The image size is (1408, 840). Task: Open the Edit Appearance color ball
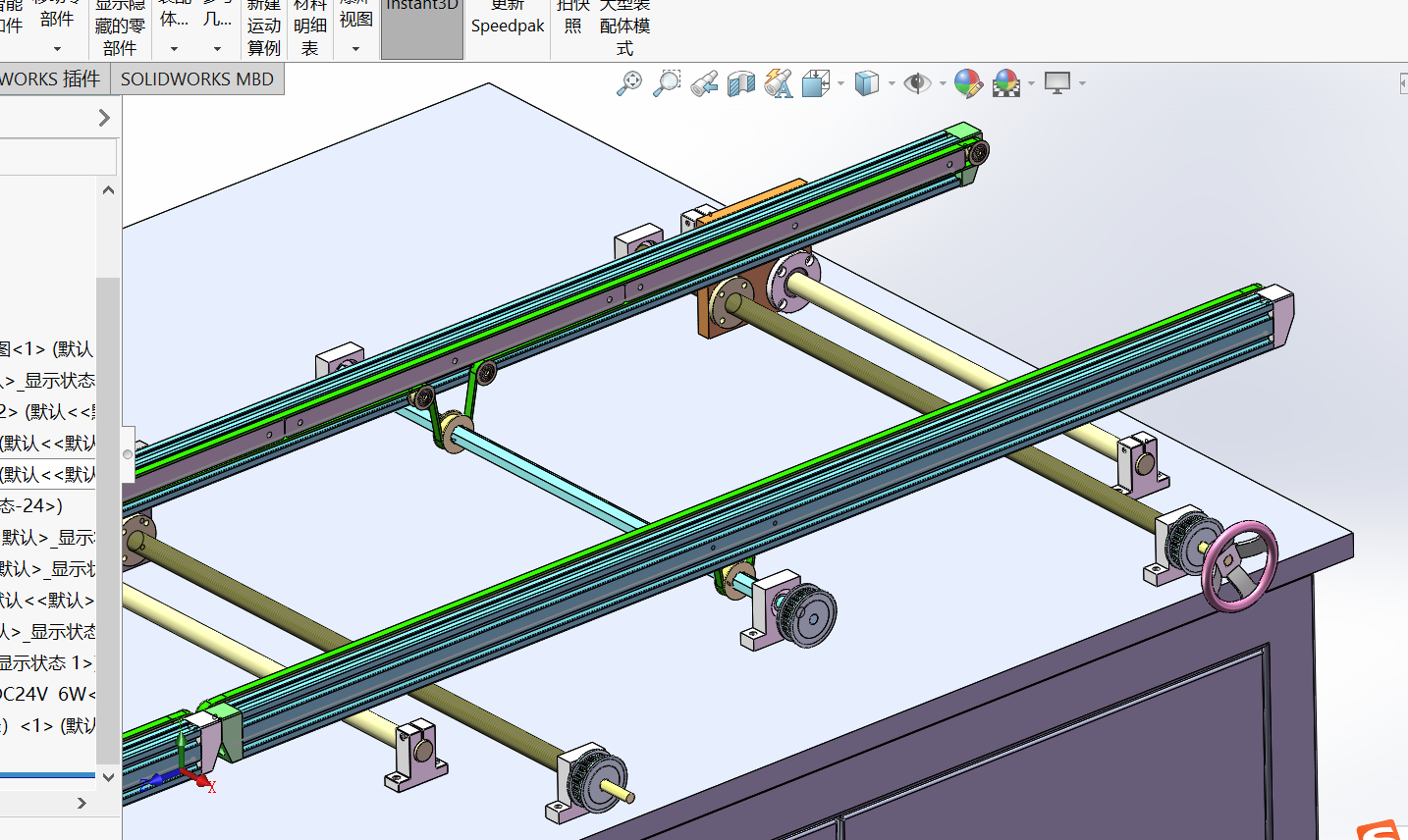tap(967, 83)
